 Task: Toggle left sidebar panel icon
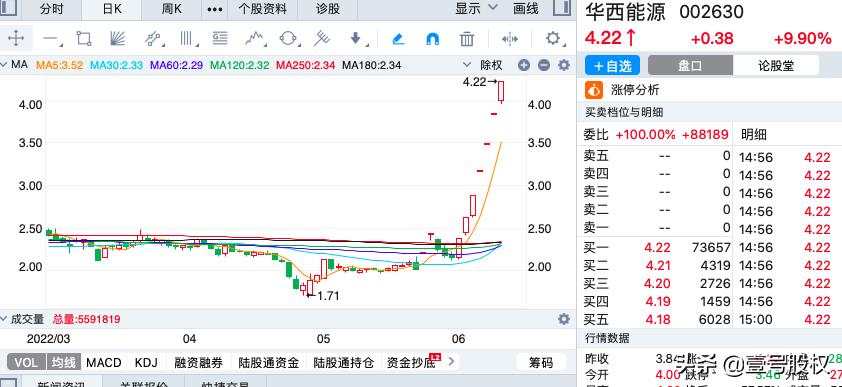click(x=9, y=9)
